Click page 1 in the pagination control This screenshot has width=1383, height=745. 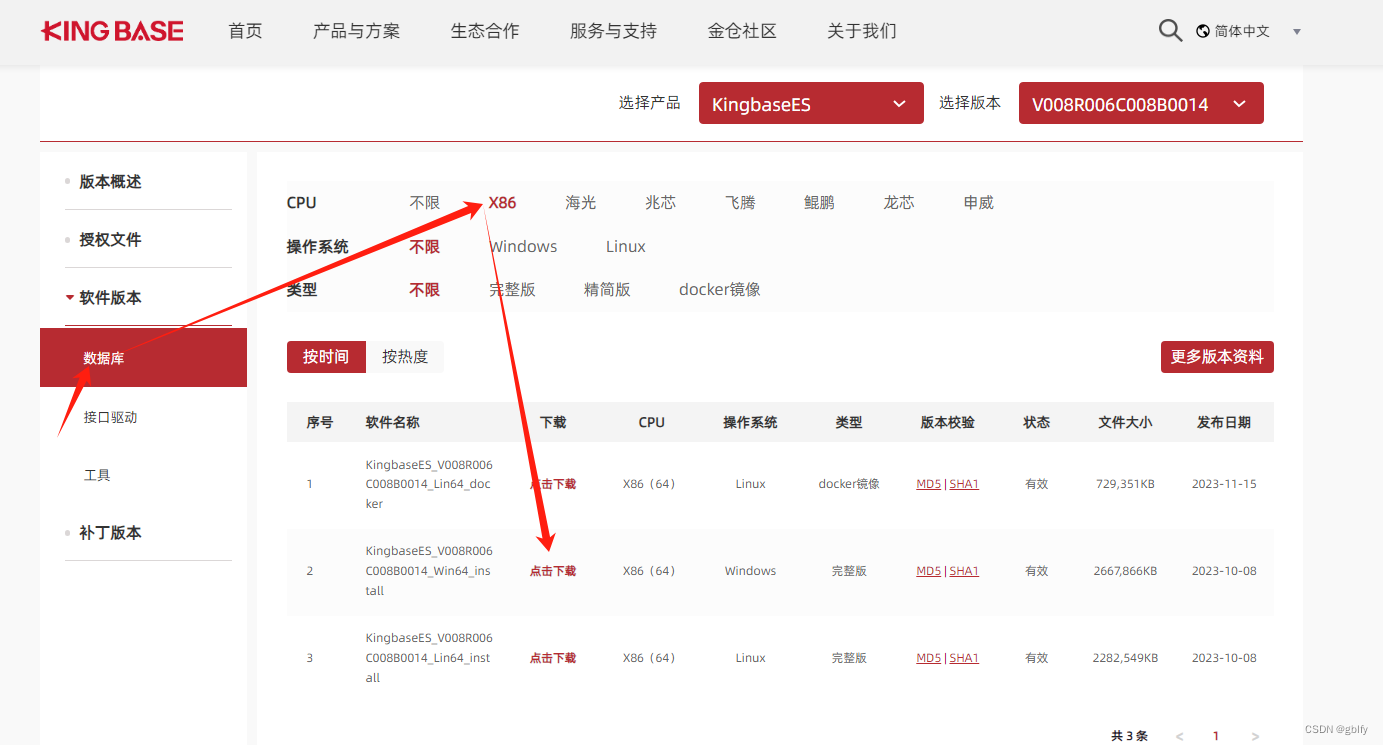[x=1217, y=735]
